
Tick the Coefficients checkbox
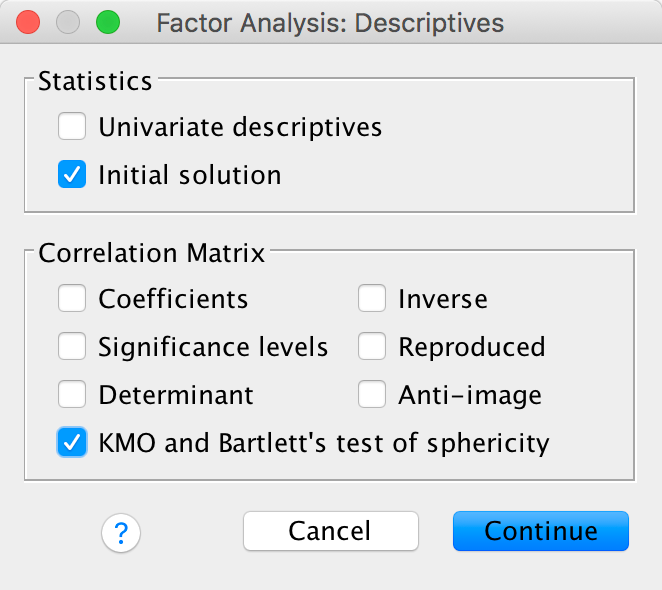coord(72,298)
